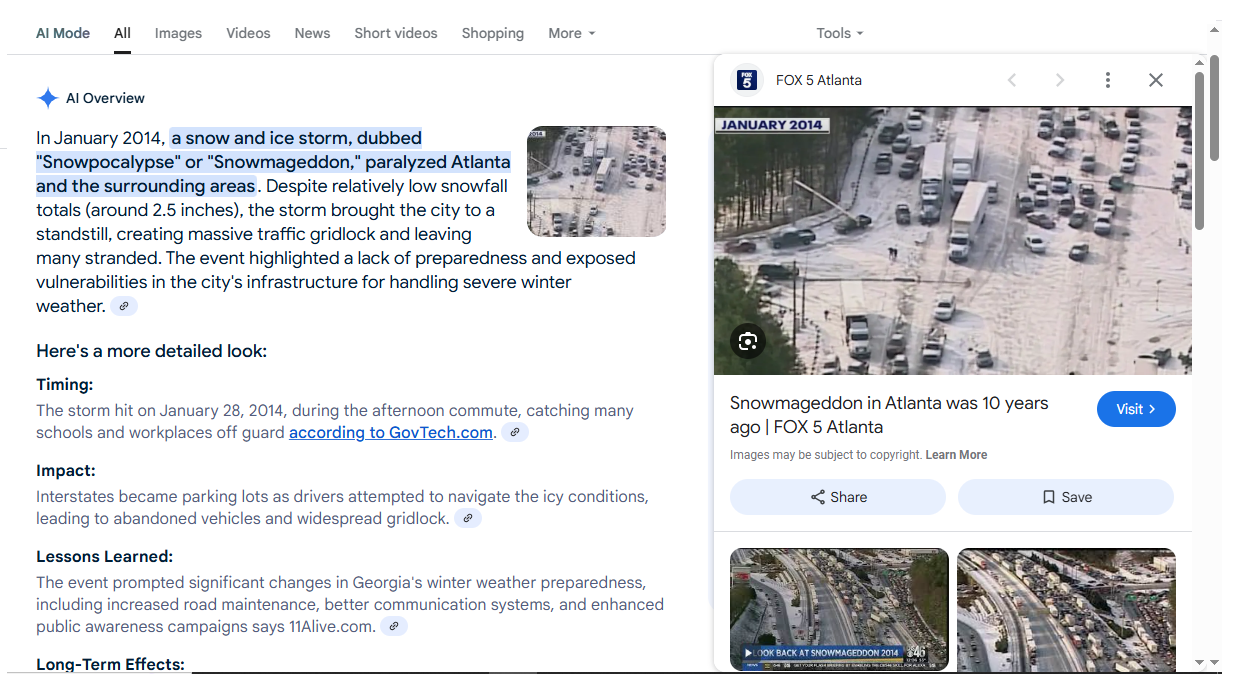The height and width of the screenshot is (700, 1240).
Task: Open the Snowmageddon in Atlanta article title
Action: 889,415
